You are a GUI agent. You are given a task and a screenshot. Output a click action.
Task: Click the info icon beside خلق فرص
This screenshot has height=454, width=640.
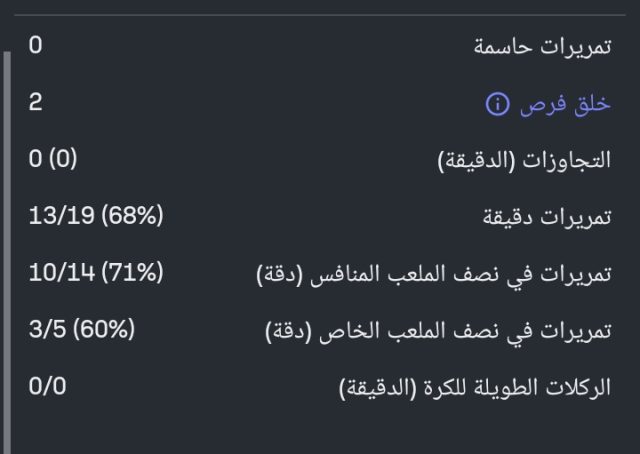pos(497,104)
